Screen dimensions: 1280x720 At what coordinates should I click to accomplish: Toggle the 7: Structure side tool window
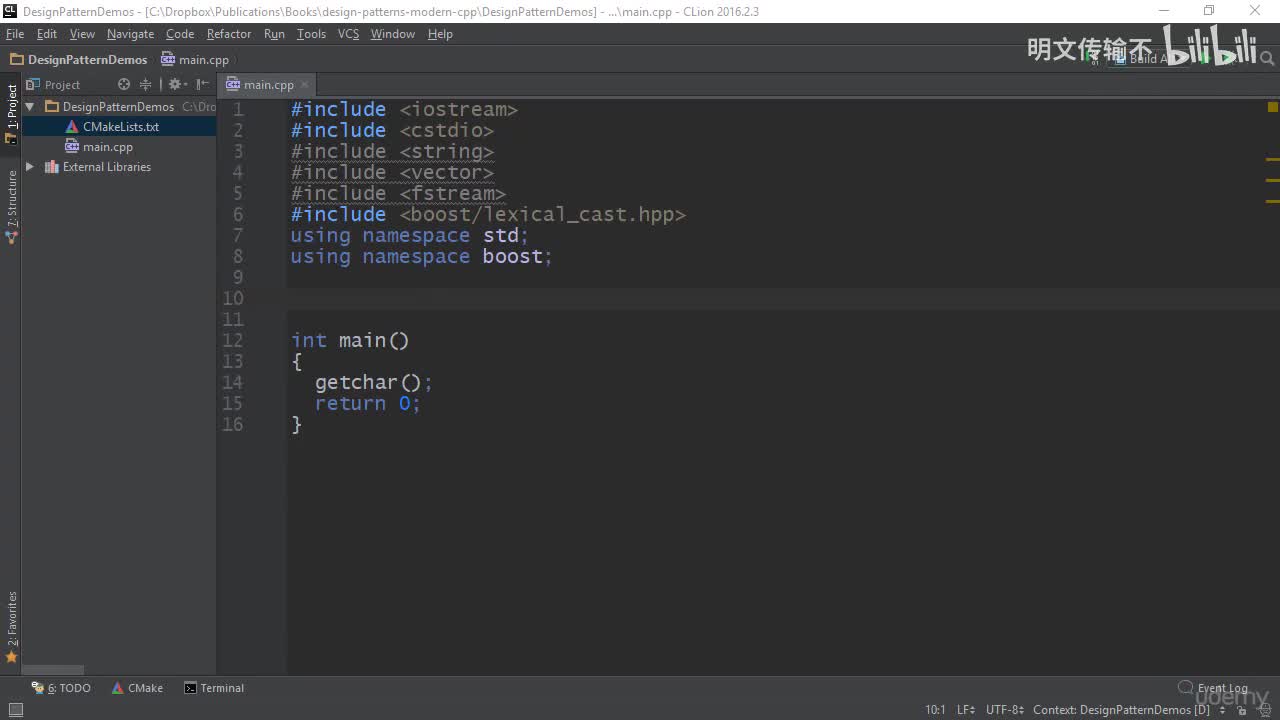coord(12,208)
